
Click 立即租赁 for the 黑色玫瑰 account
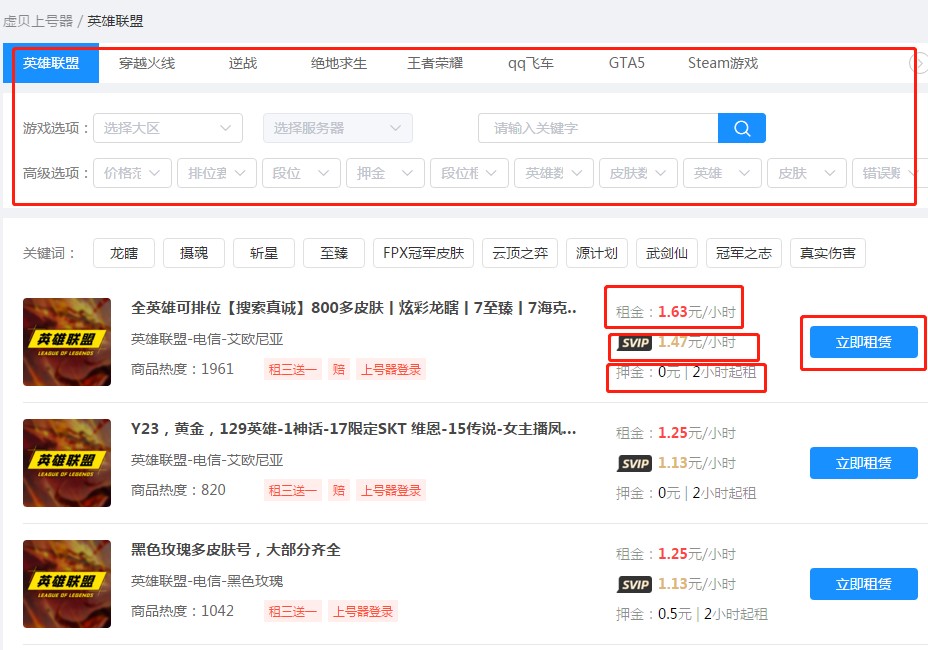click(863, 584)
